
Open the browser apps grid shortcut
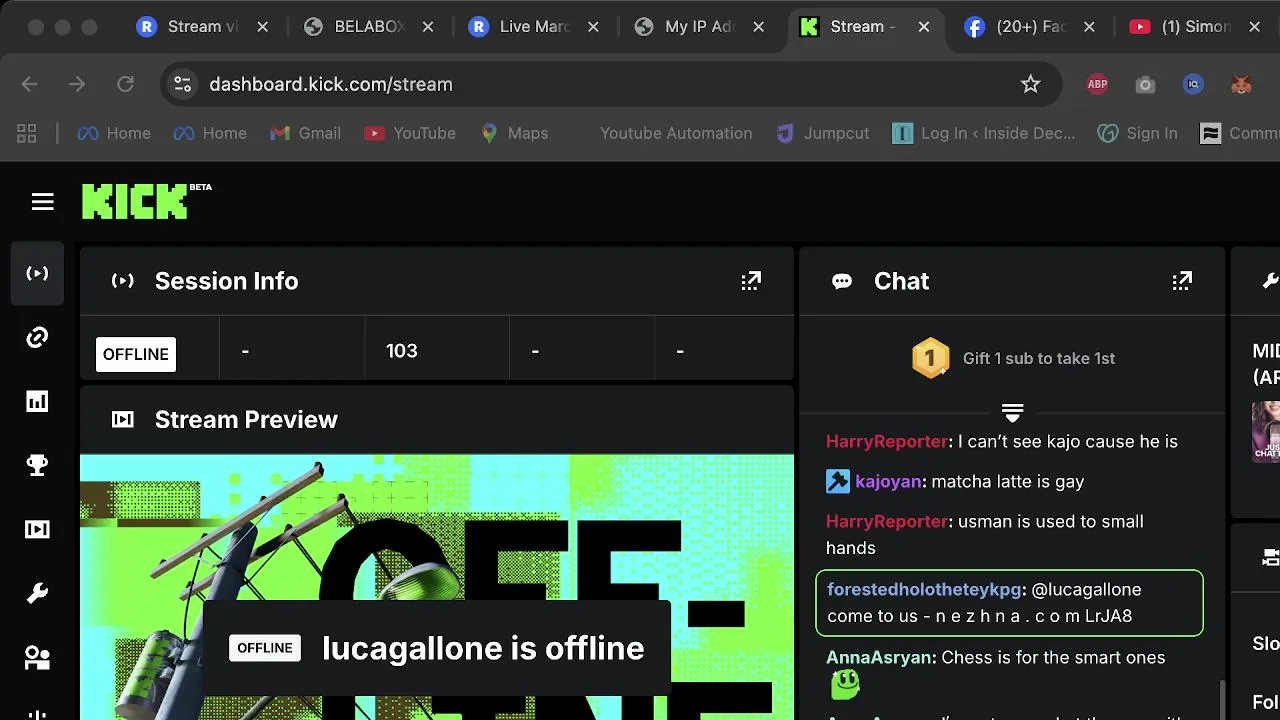[27, 133]
